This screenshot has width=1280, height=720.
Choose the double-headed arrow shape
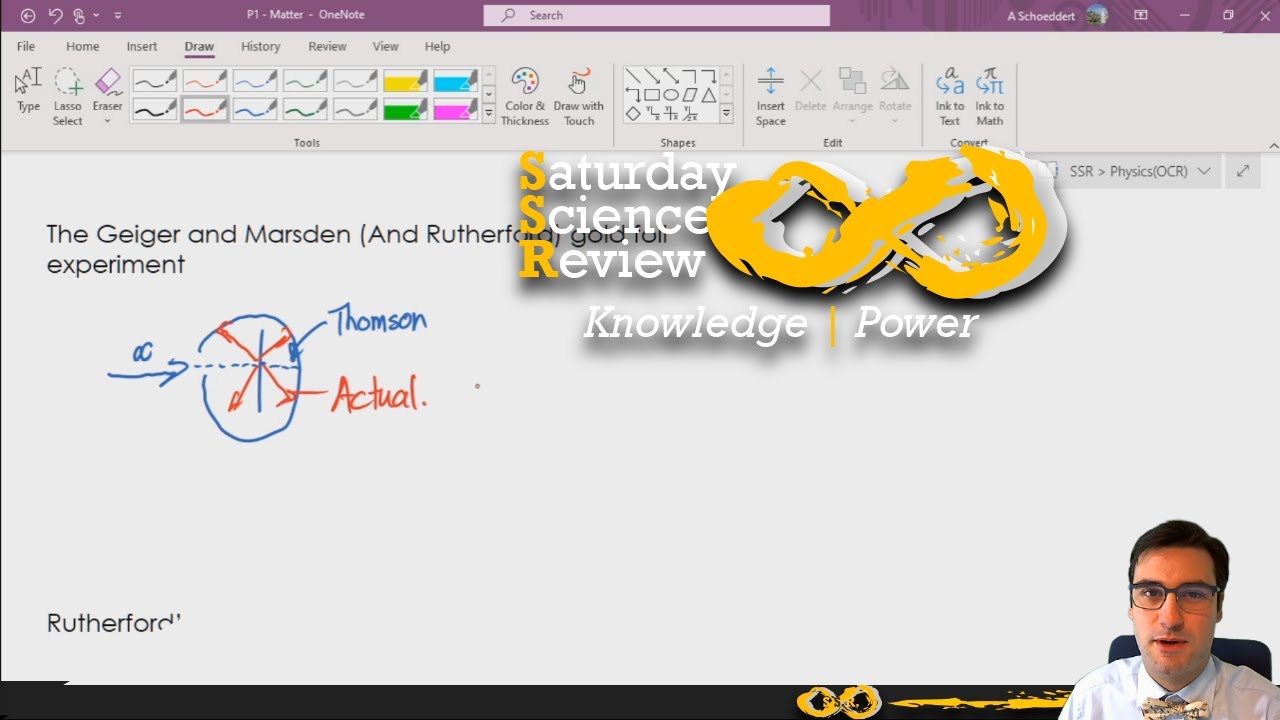click(x=671, y=76)
